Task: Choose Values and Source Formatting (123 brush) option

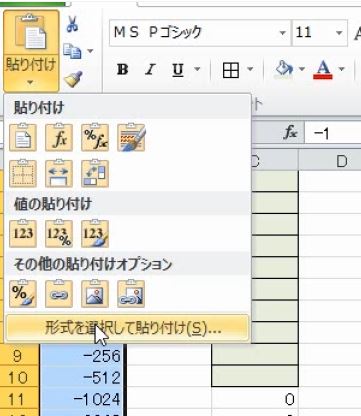Action: [x=95, y=234]
